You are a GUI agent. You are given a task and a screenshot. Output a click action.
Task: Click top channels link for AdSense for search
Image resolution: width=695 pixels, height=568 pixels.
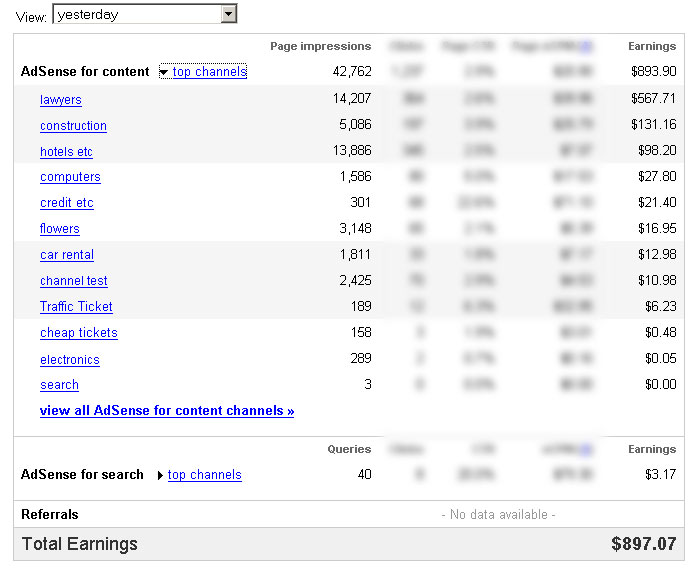(x=204, y=475)
